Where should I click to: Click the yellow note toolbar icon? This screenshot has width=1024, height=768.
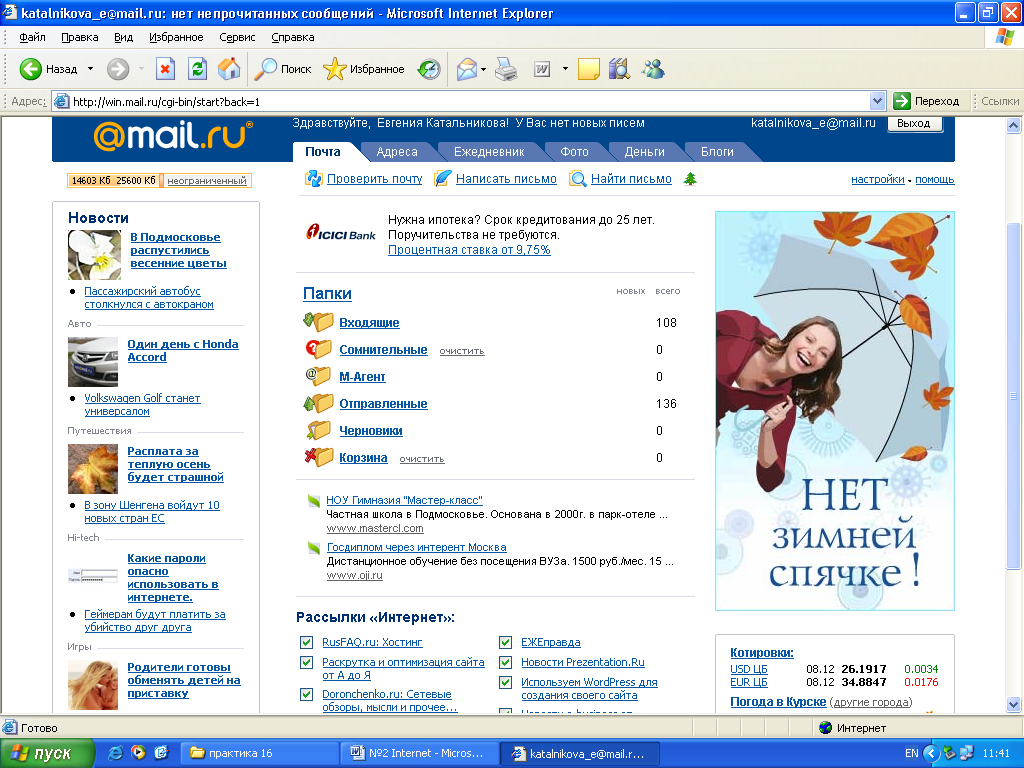(588, 69)
